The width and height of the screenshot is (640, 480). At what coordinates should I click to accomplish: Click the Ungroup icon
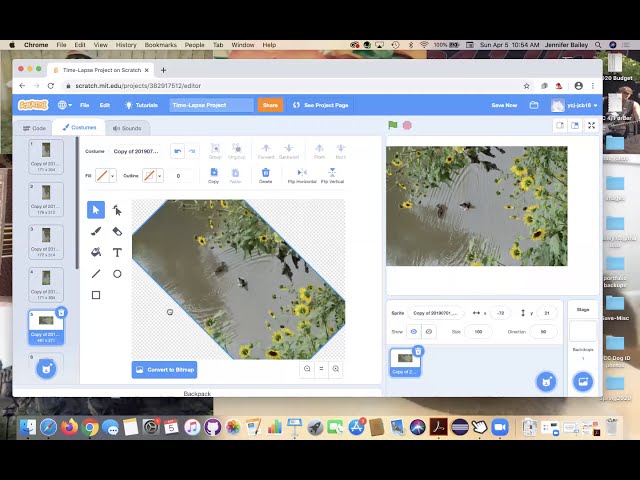coord(237,151)
